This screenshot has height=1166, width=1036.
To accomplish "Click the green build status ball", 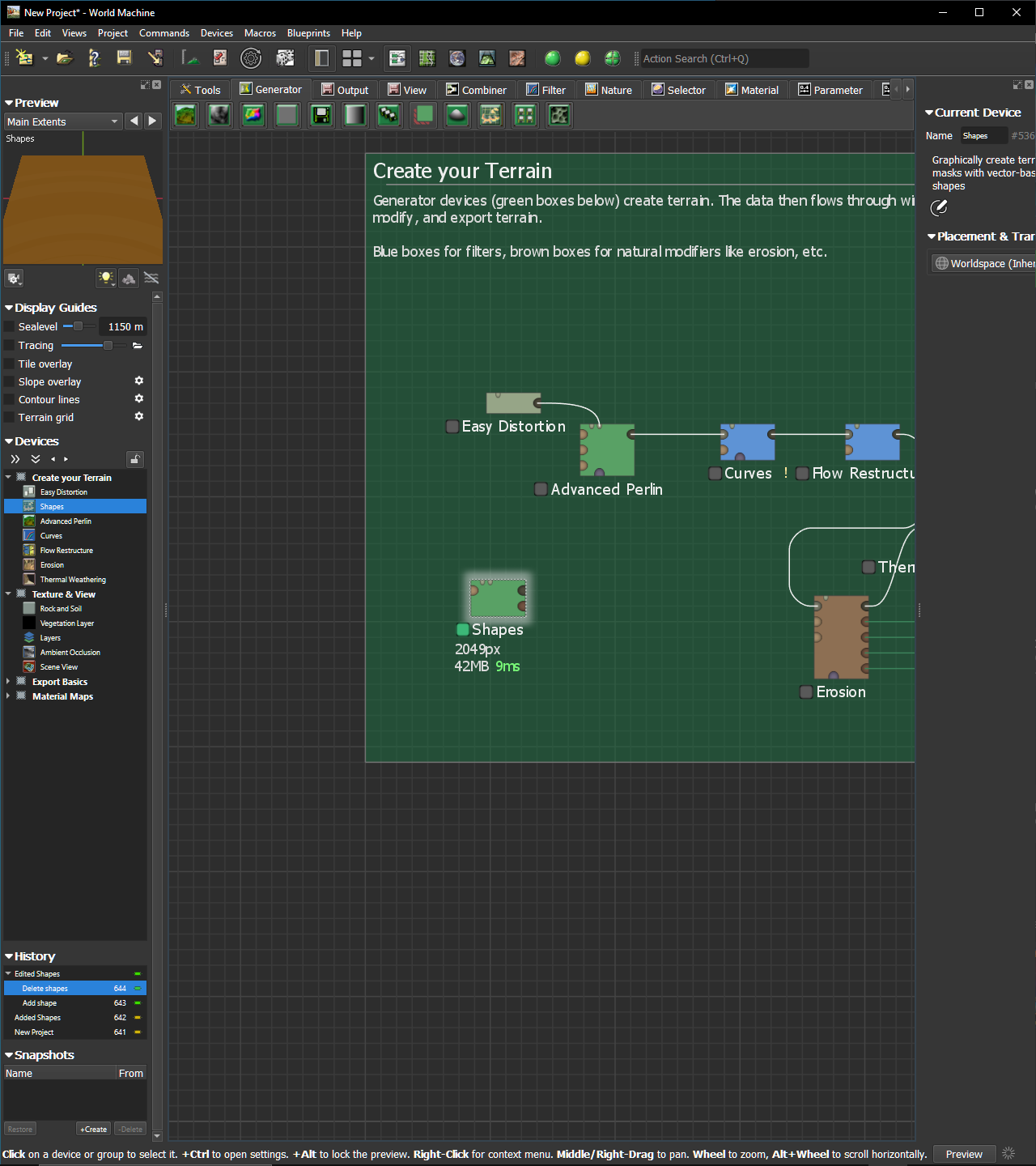I will [x=553, y=58].
